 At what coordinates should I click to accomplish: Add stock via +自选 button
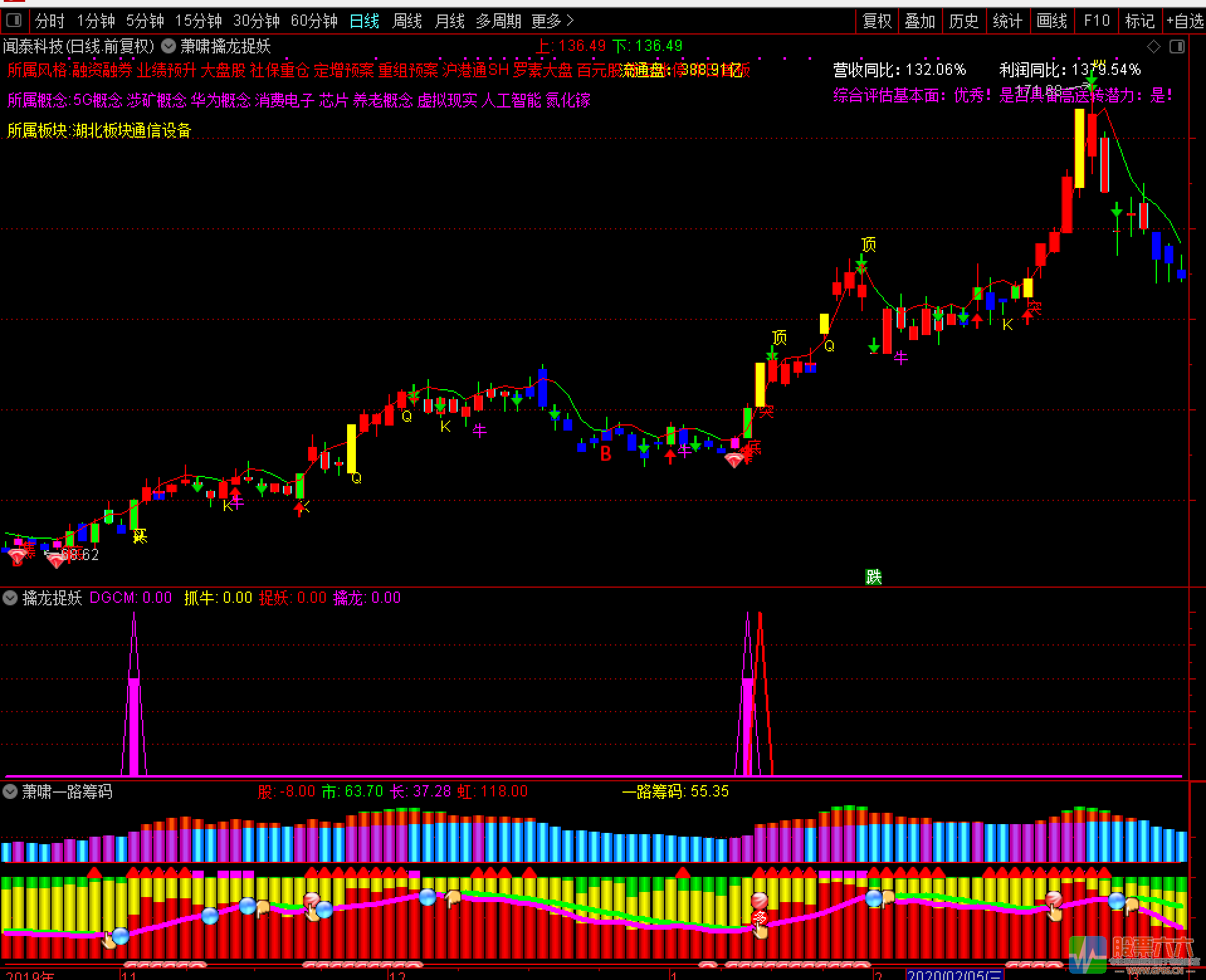(x=1185, y=21)
